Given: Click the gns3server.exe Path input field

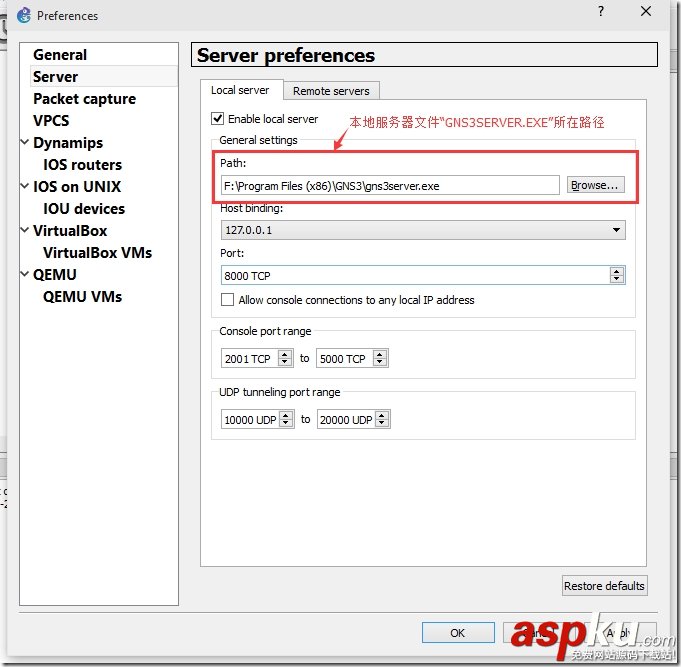Looking at the screenshot, I should click(x=390, y=185).
